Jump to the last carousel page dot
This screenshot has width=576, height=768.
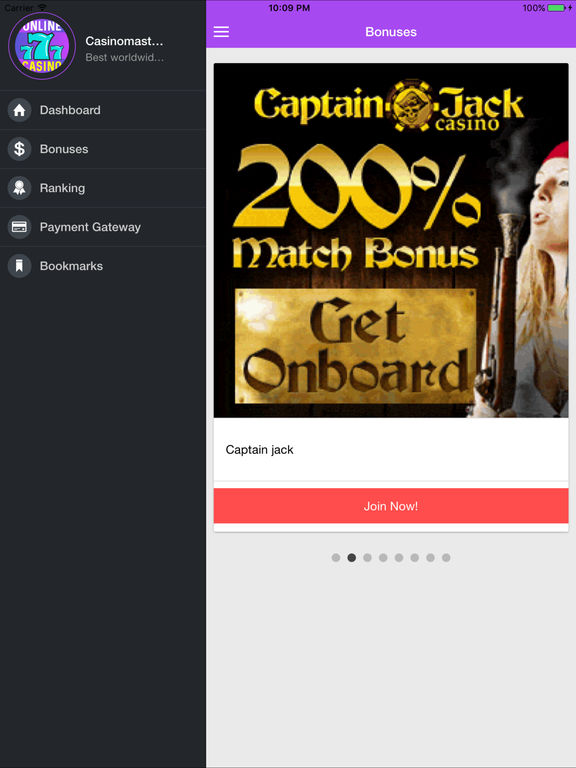[x=446, y=557]
